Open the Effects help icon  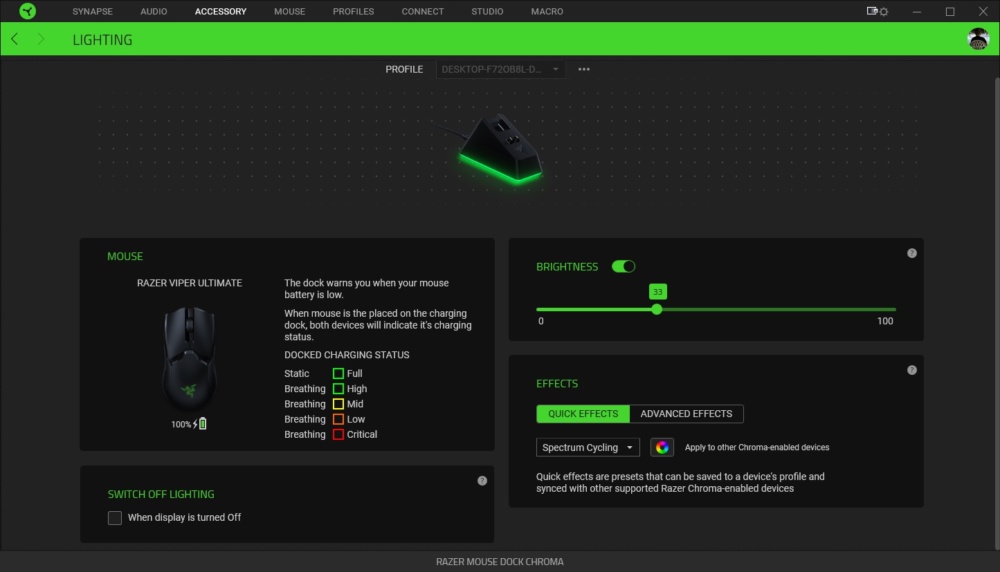pos(912,370)
